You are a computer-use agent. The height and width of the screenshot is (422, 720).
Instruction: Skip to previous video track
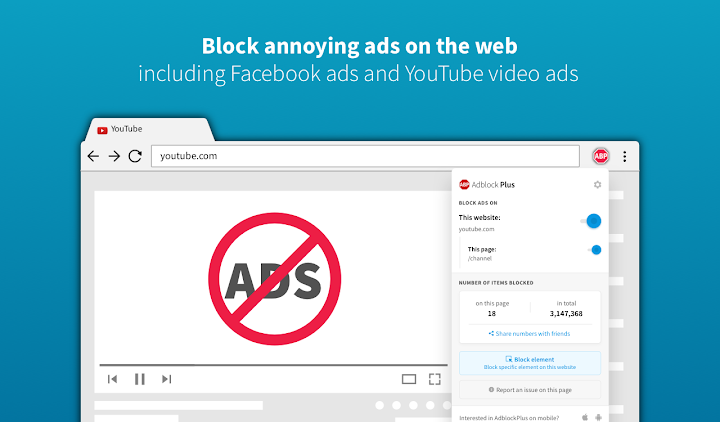click(112, 379)
